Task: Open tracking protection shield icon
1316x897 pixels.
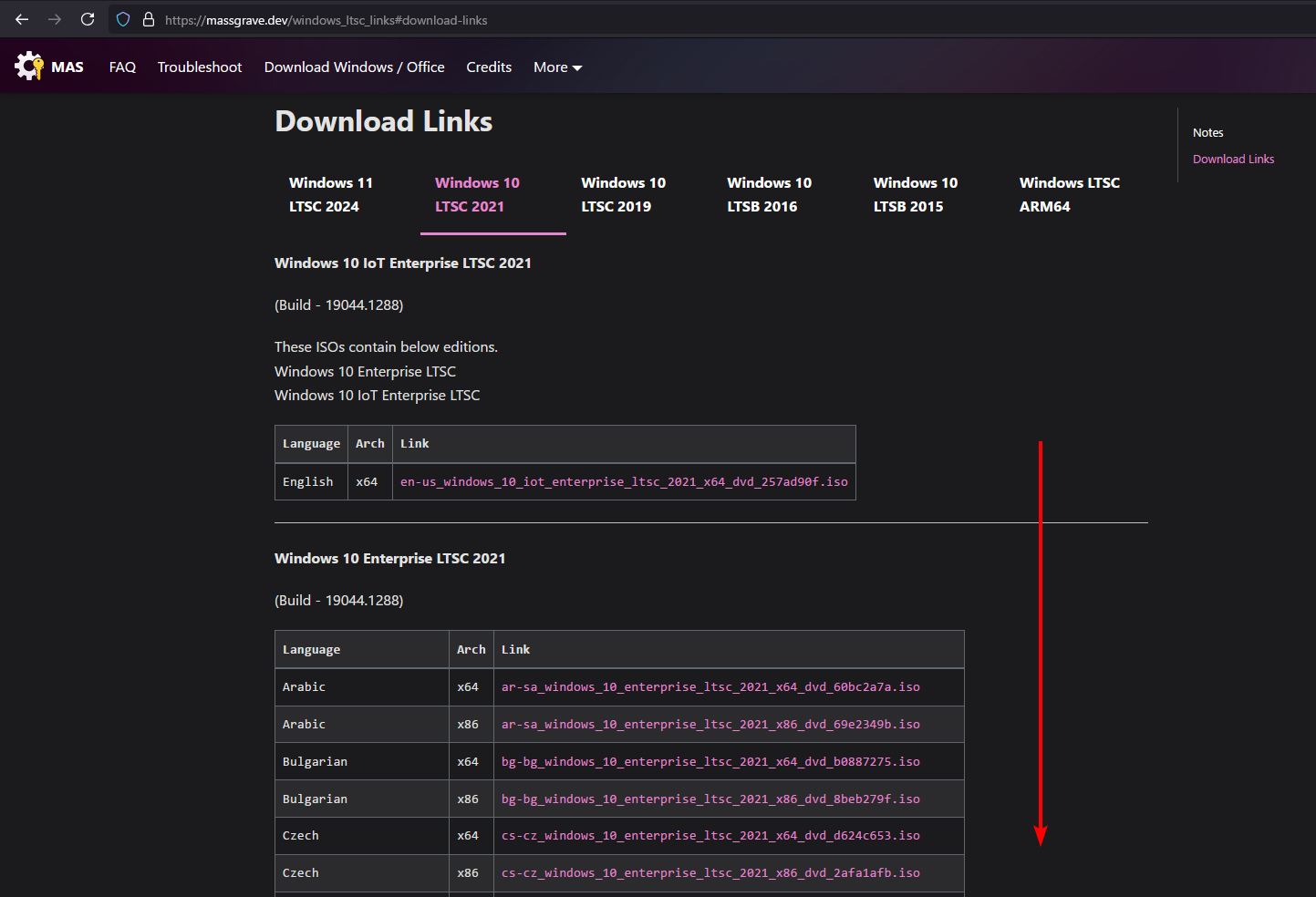Action: click(123, 19)
